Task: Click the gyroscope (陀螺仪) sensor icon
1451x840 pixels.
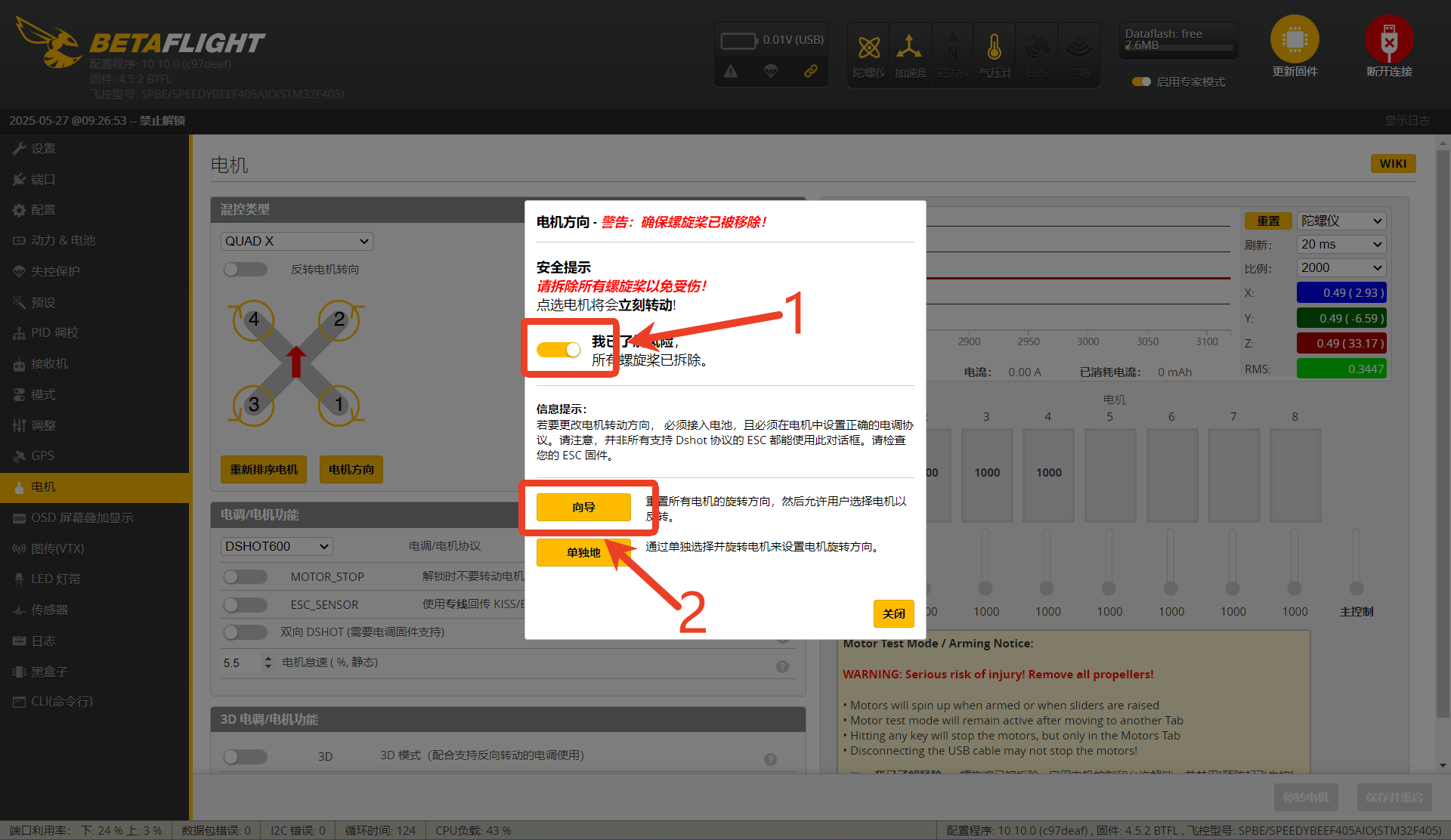Action: [868, 48]
